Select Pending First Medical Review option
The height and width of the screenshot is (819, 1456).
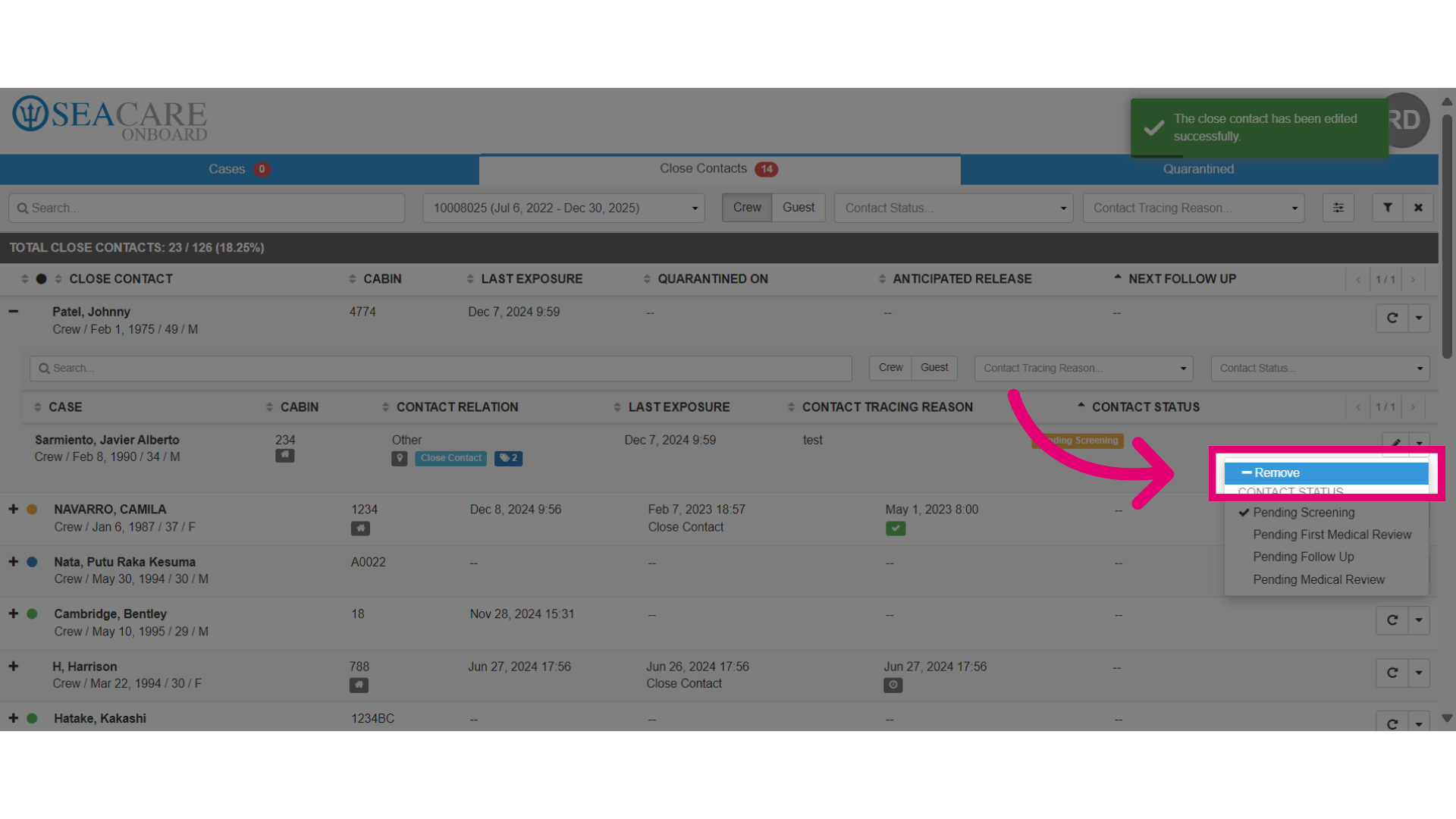[x=1326, y=535]
